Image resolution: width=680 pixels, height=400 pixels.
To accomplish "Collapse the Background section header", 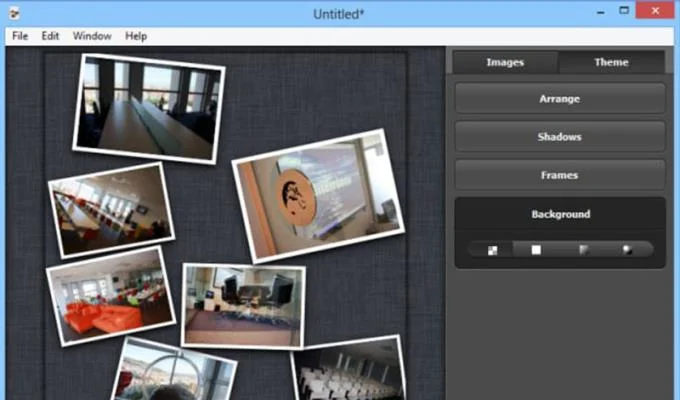I will [x=560, y=214].
